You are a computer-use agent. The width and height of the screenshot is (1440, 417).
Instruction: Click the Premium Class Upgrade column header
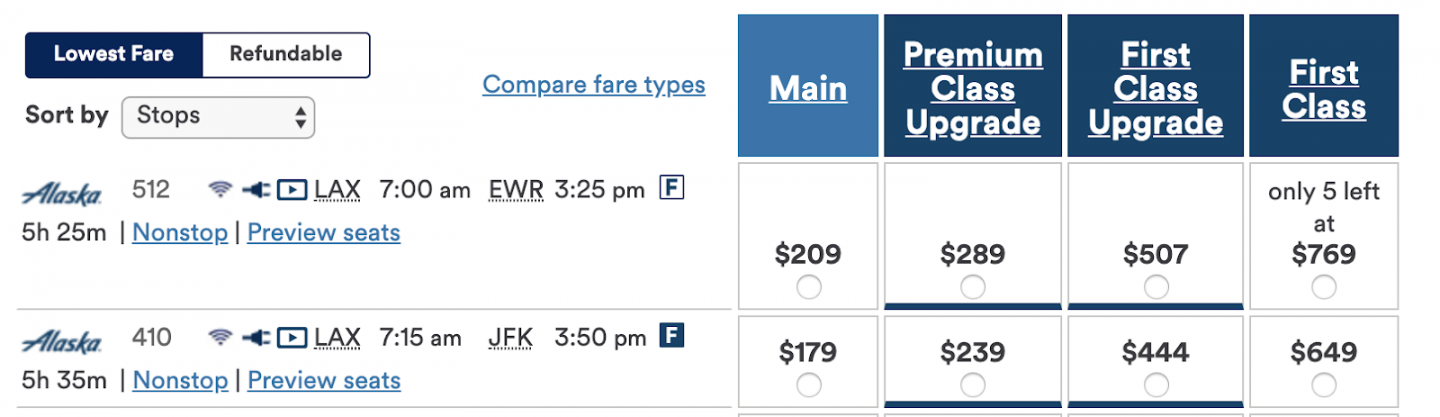tap(973, 88)
